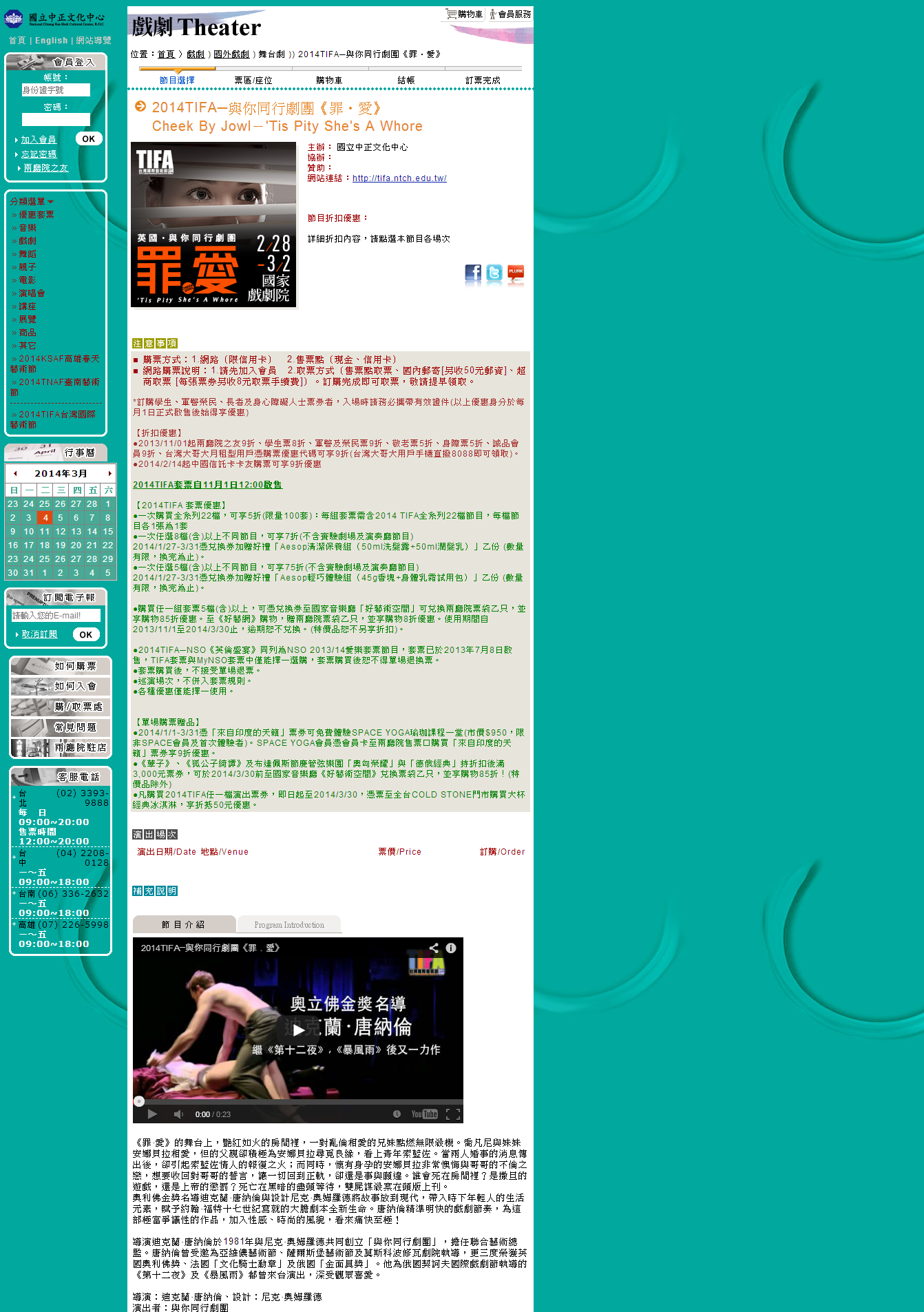Screen dimensions: 924x1312
Task: Open video on YouTube via logo
Action: click(x=424, y=1114)
